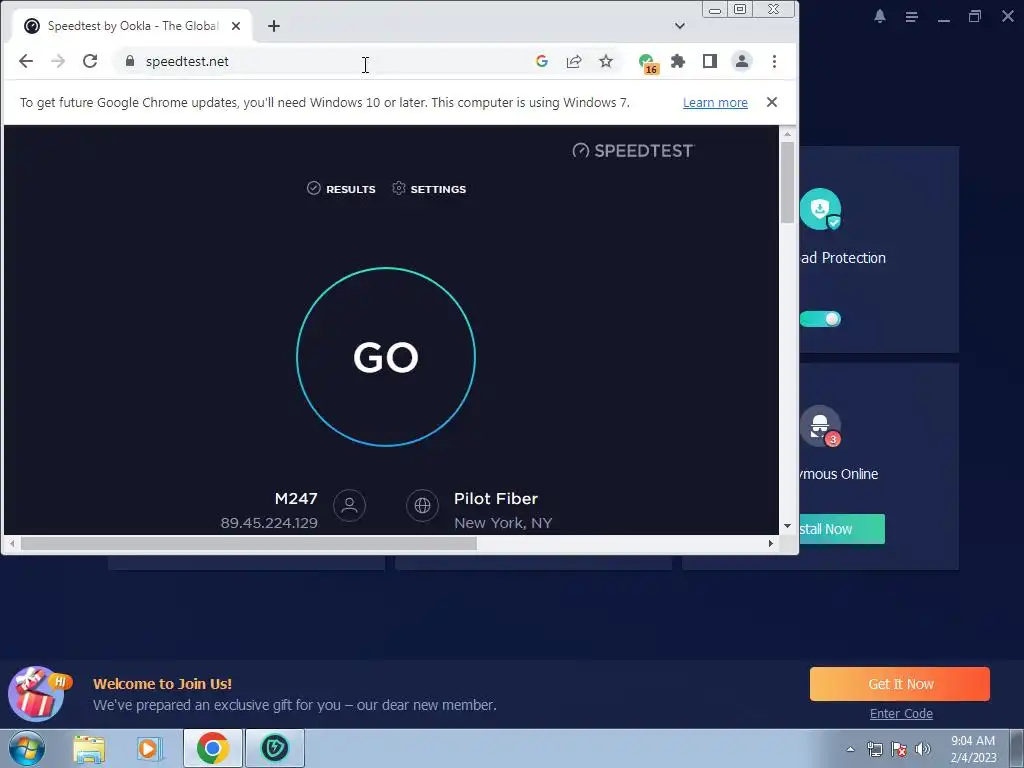Click the vertical scrollbar thumb in Chrome
Image resolution: width=1024 pixels, height=768 pixels.
pyautogui.click(x=787, y=182)
